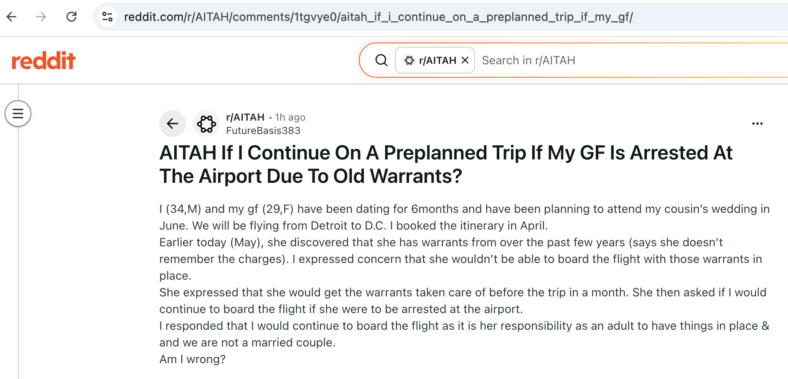Viewport: 788px width, 379px height.
Task: Reload the current Reddit page
Action: click(x=71, y=17)
